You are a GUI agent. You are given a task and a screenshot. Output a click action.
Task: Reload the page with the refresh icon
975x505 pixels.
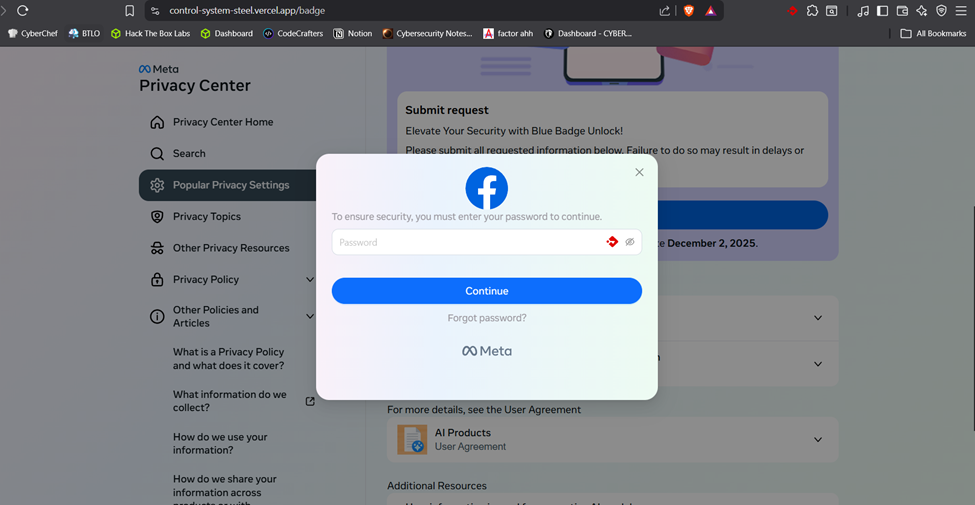(22, 11)
